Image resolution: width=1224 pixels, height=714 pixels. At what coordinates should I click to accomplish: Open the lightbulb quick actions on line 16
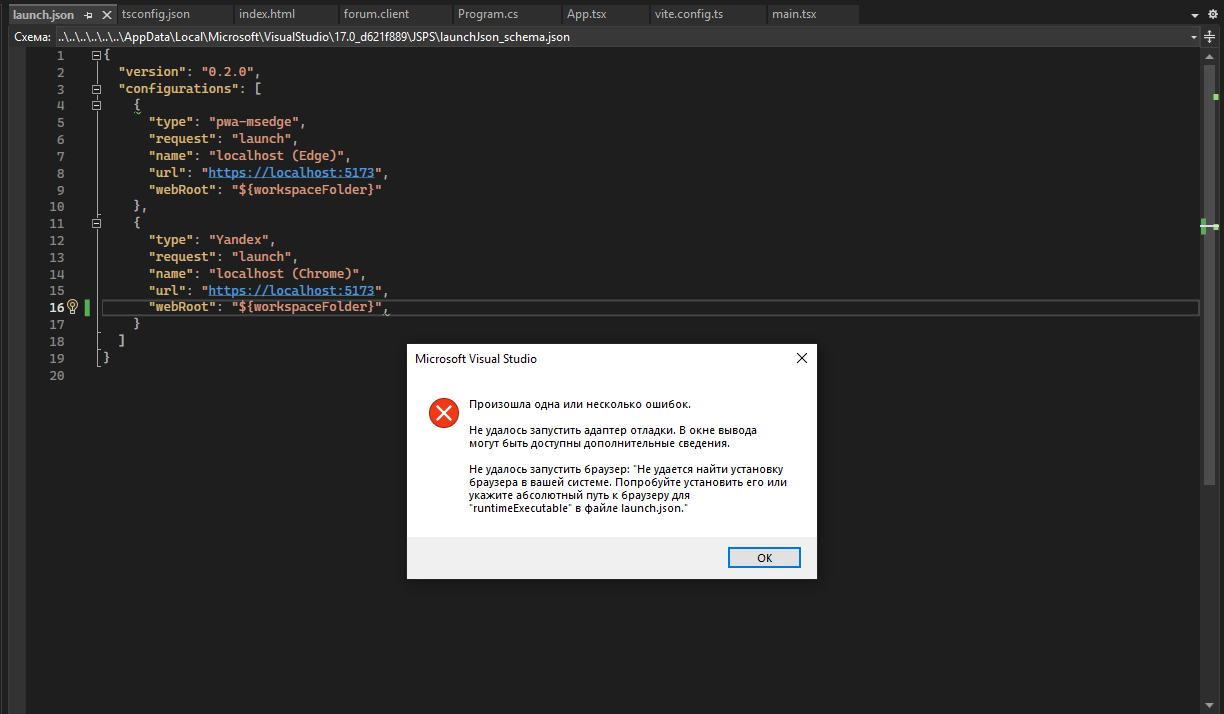point(72,307)
